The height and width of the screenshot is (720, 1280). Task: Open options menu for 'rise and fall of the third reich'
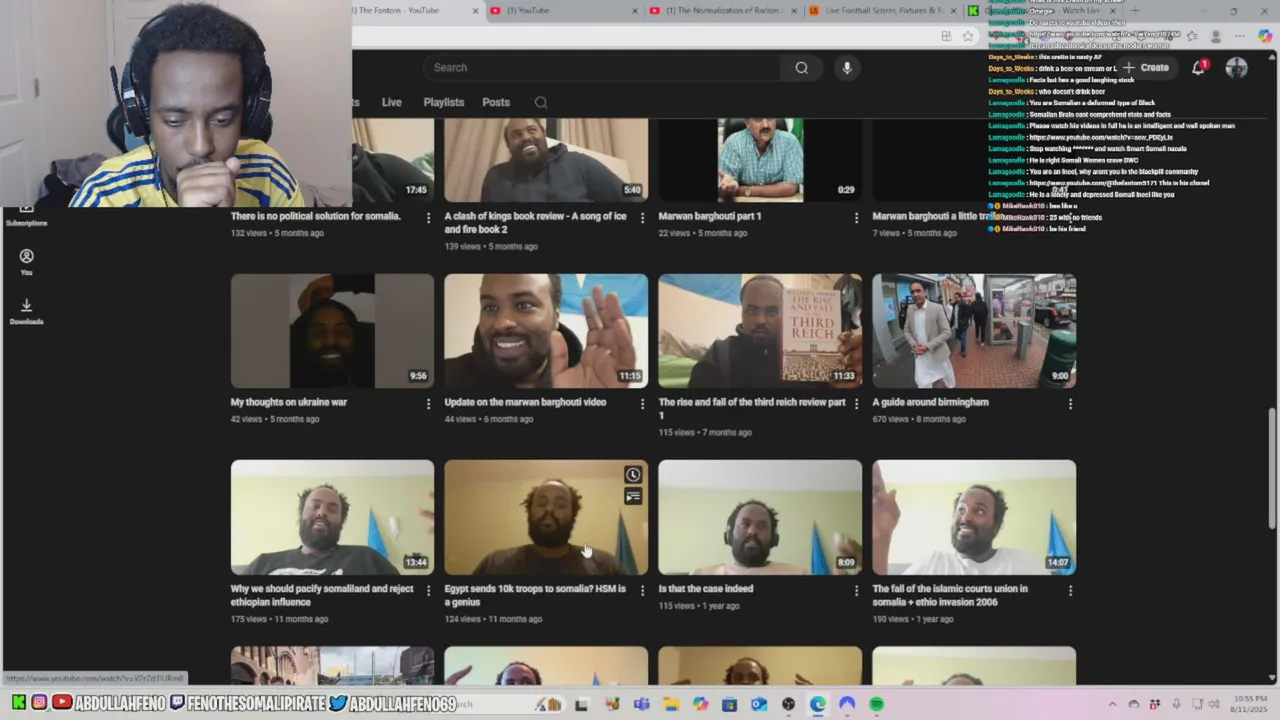pos(856,403)
